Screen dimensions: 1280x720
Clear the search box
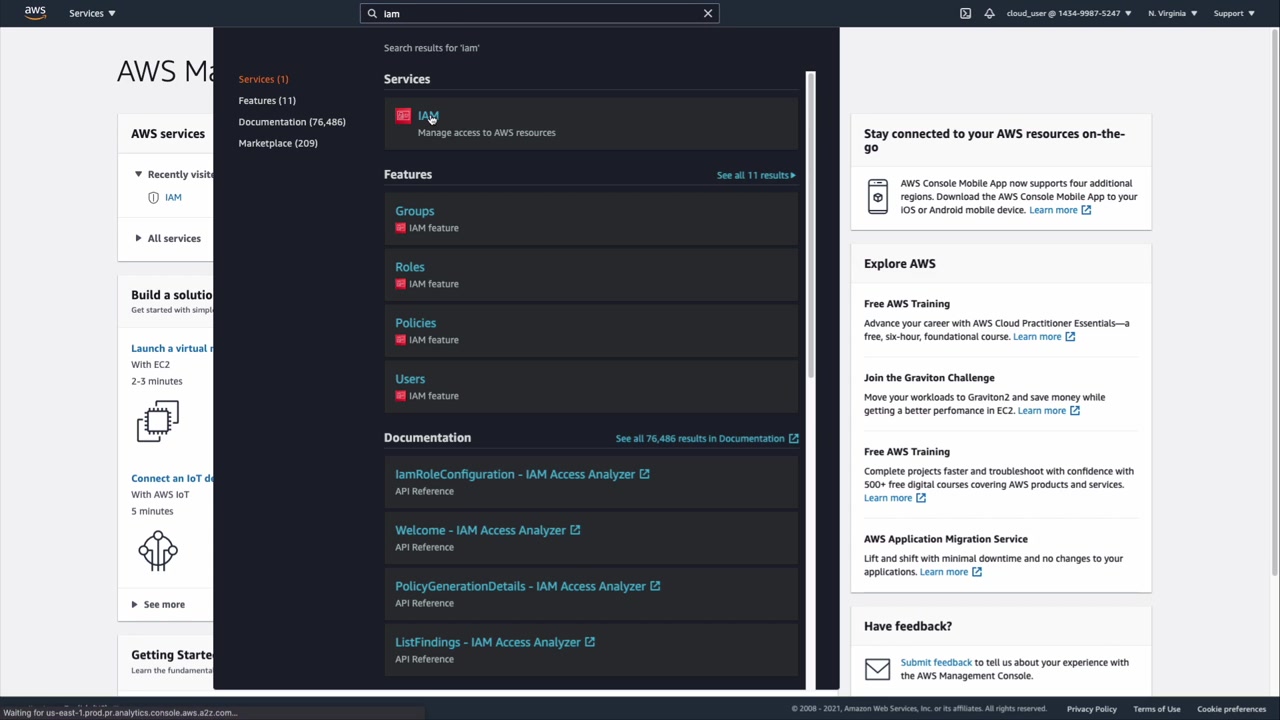click(x=708, y=14)
